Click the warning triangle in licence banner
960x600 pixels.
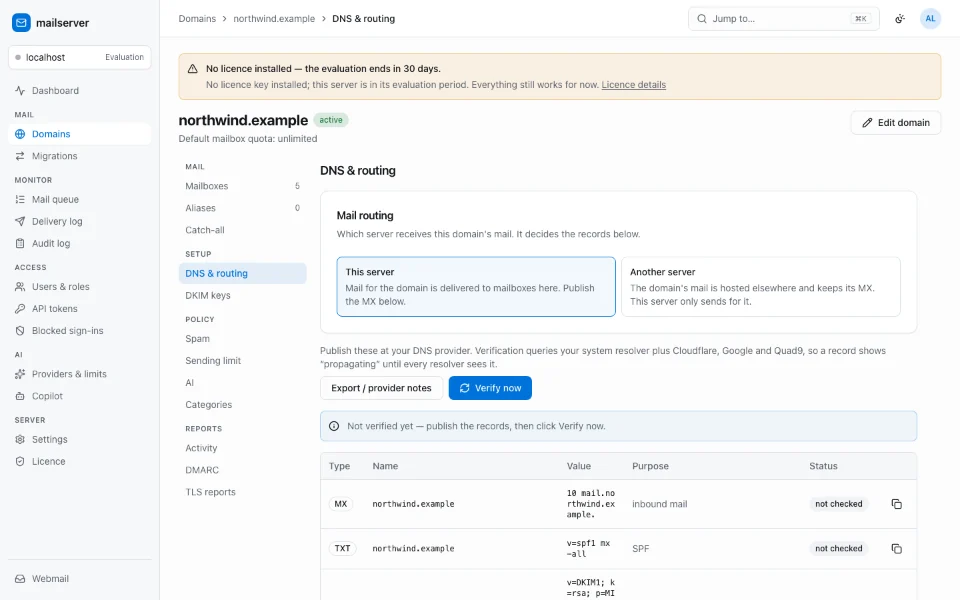pyautogui.click(x=193, y=69)
